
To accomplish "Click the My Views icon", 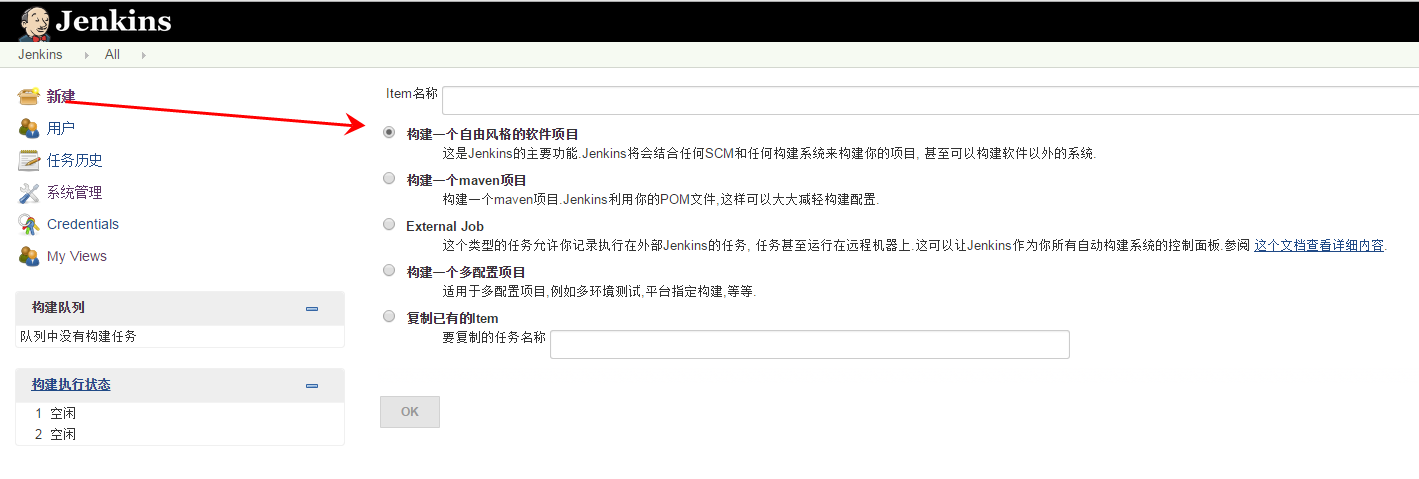I will (x=29, y=256).
